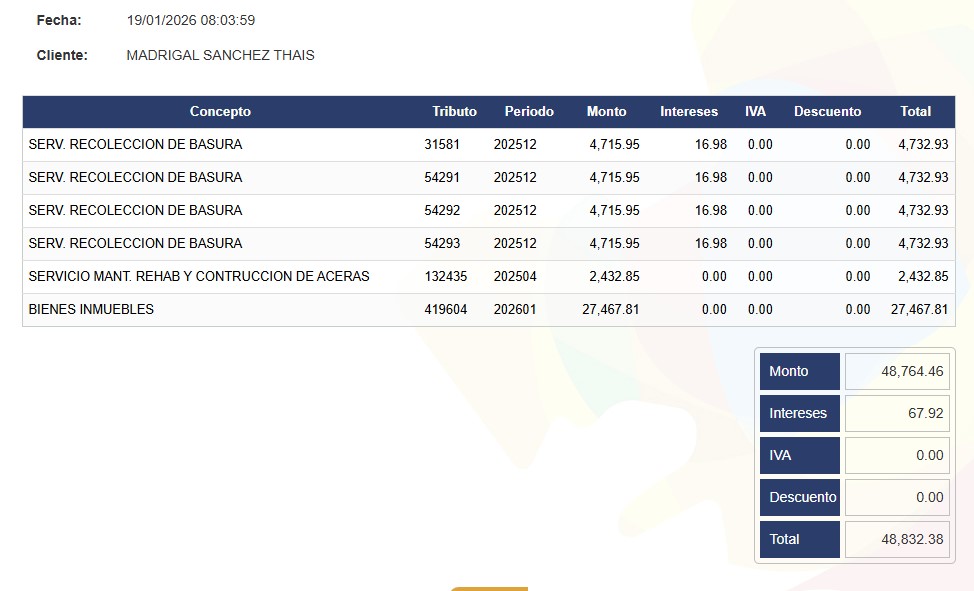Image resolution: width=974 pixels, height=591 pixels.
Task: Select the row with tributo 54292
Action: (x=488, y=211)
